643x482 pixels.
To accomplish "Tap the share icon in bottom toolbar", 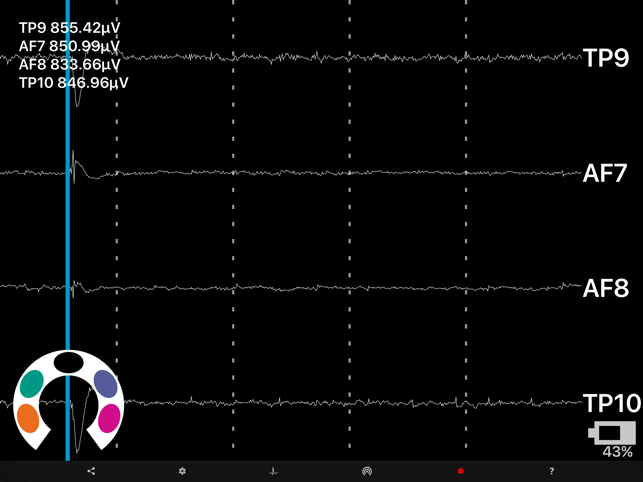I will [x=91, y=471].
